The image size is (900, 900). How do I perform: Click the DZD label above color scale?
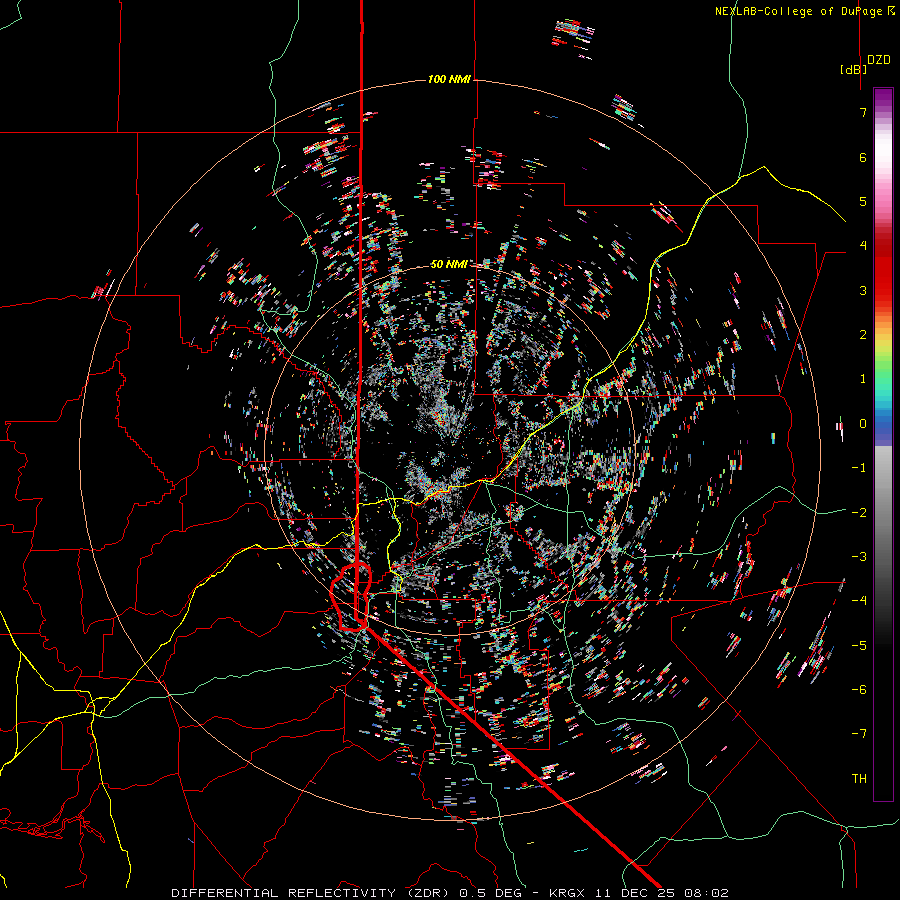[879, 60]
